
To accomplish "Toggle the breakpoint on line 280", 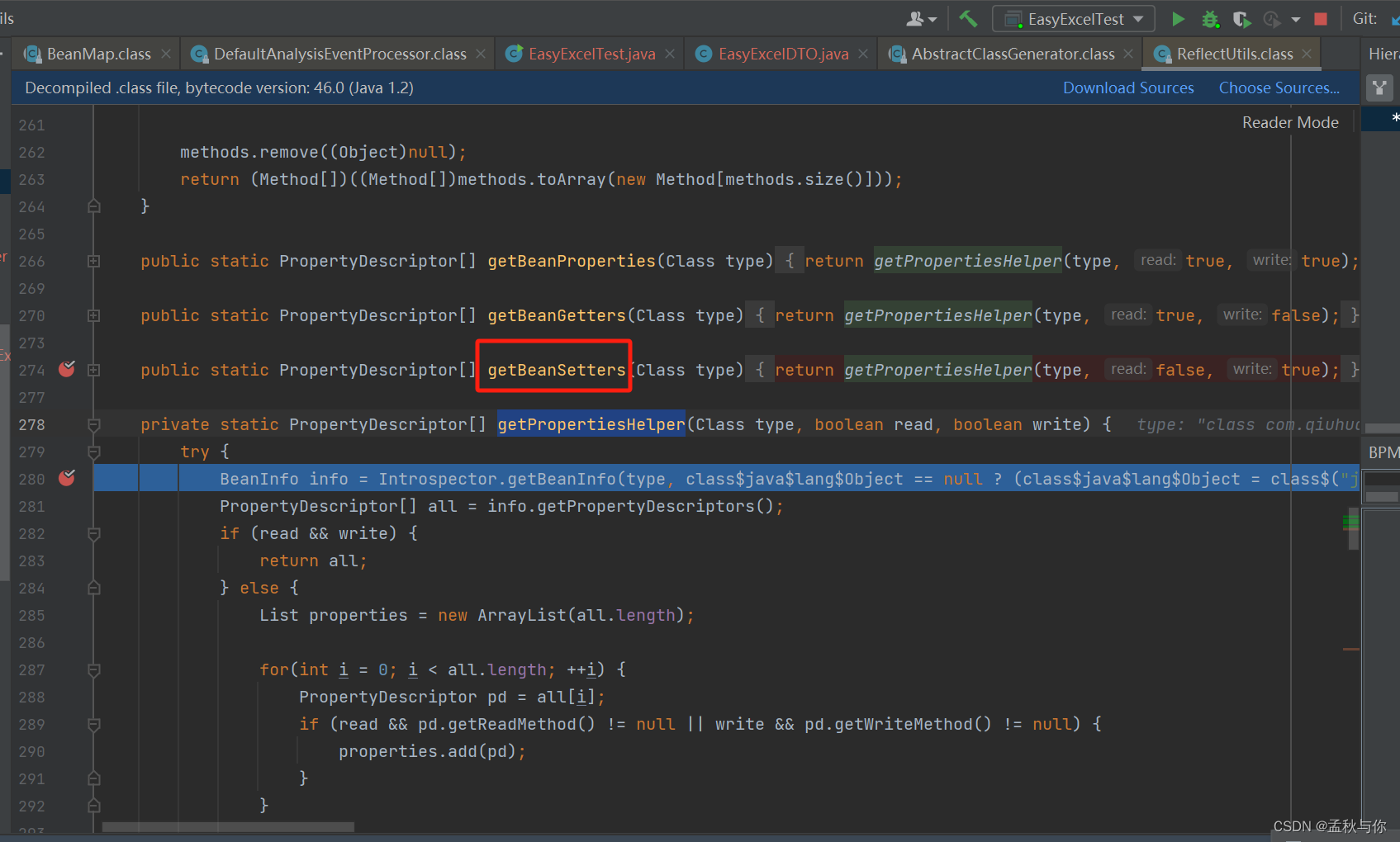I will click(67, 478).
